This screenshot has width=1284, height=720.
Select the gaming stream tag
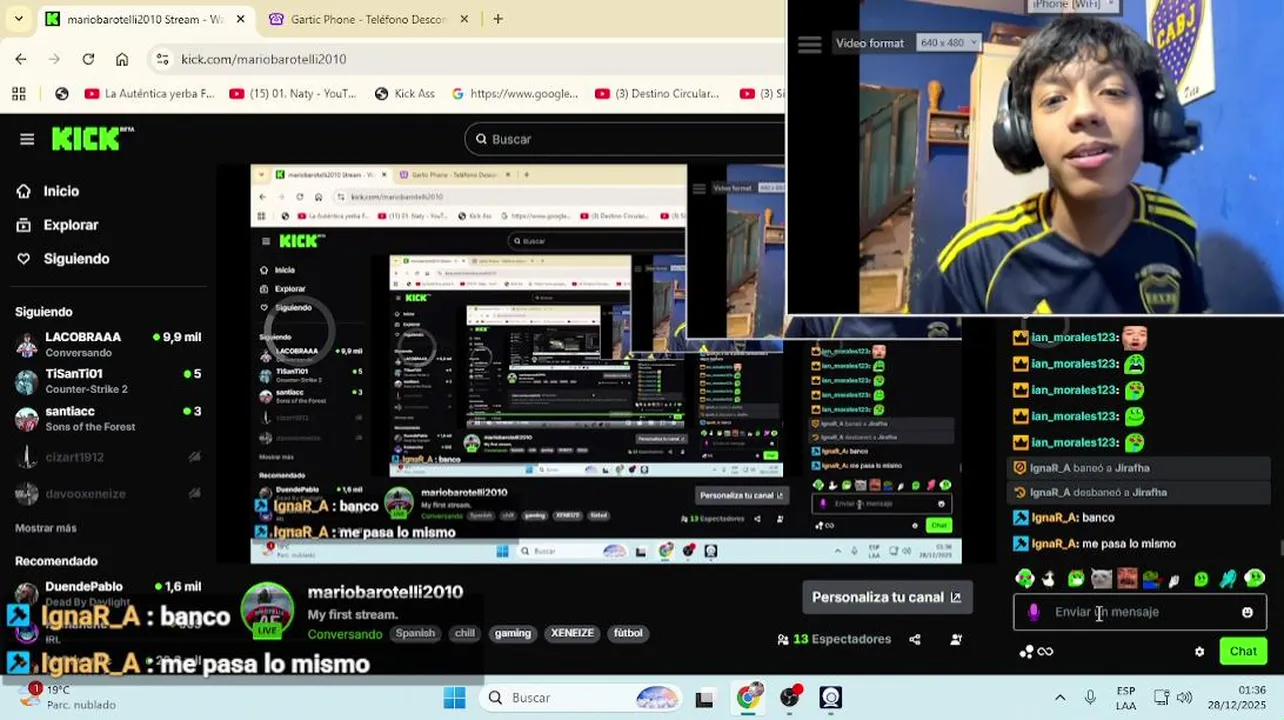point(513,633)
